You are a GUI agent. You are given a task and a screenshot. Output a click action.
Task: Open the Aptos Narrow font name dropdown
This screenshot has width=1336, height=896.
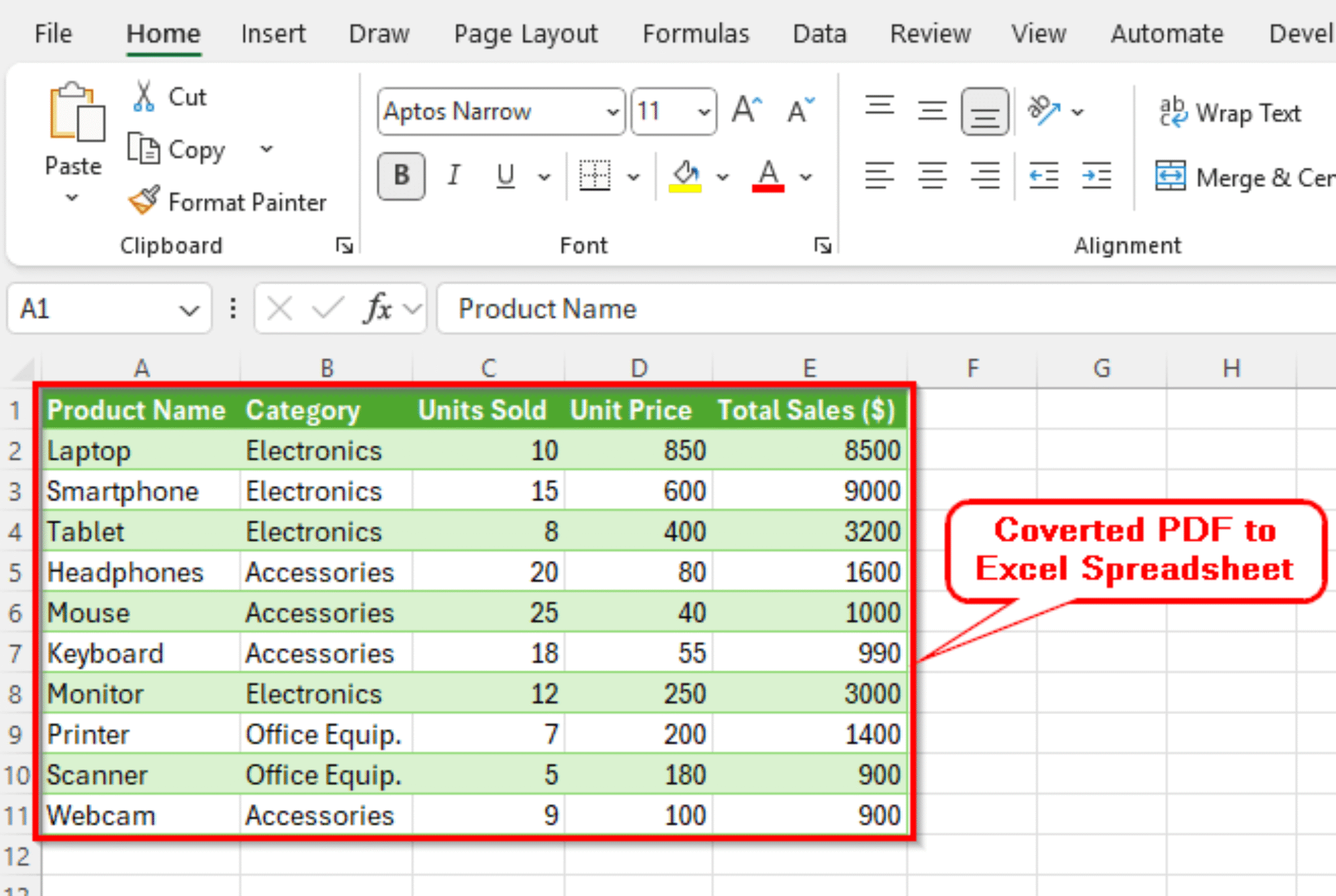pos(613,112)
